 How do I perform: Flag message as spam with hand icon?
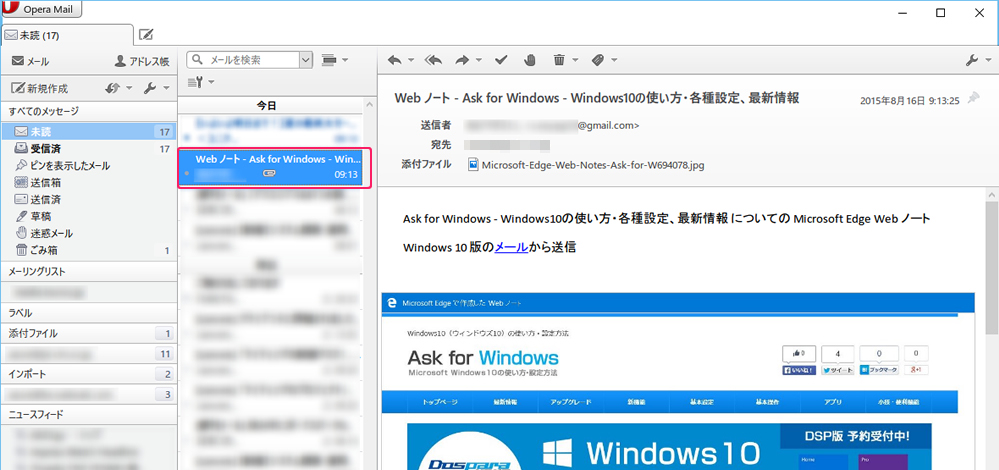(x=530, y=61)
